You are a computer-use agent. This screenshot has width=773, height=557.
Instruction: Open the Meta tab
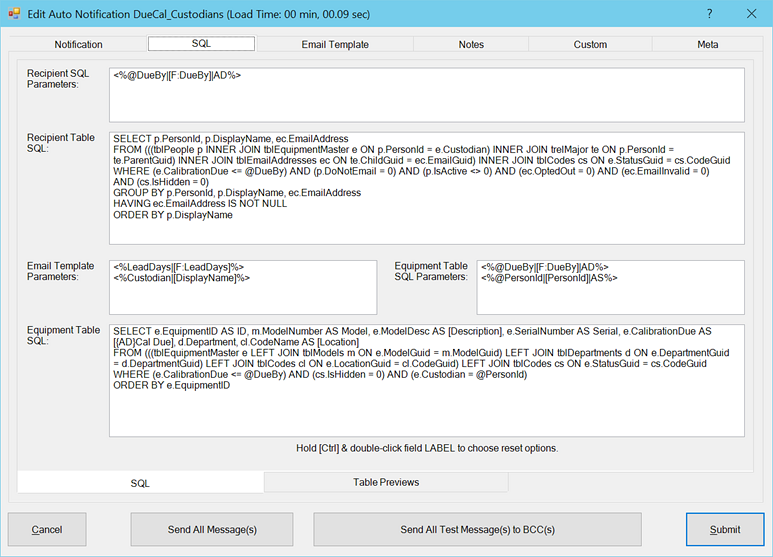click(x=707, y=44)
